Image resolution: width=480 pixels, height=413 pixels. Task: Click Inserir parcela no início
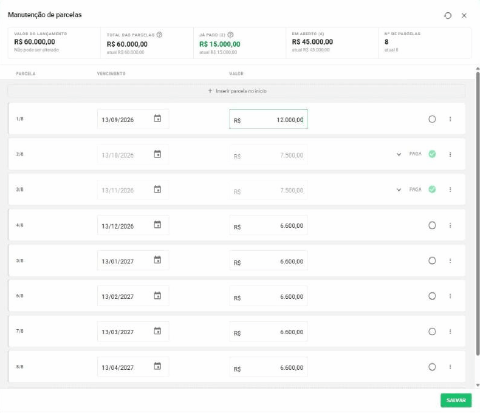pyautogui.click(x=237, y=91)
